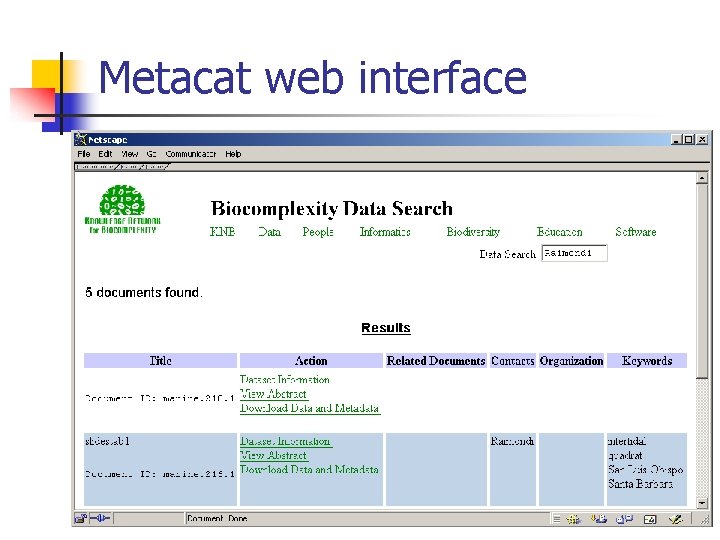This screenshot has height=540, width=720.
Task: Click 'Document ID: marine.219.1' text
Action: click(160, 473)
